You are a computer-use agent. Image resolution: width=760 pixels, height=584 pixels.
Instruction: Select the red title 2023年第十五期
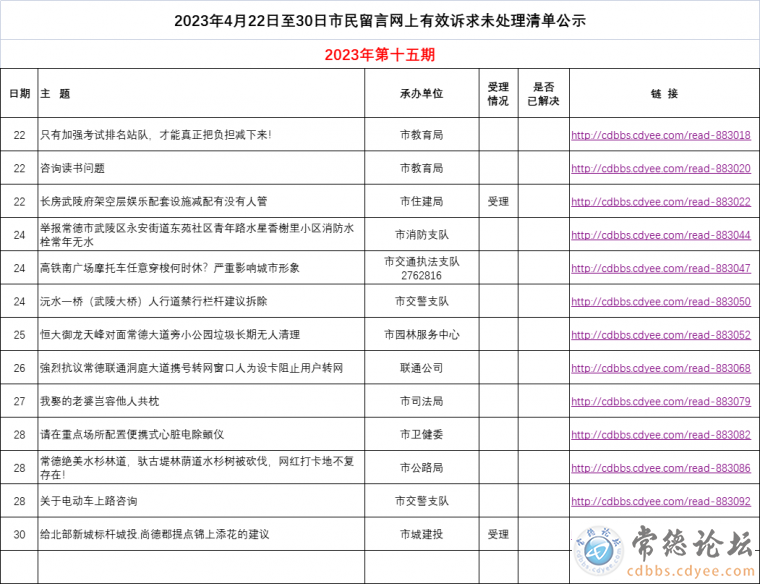click(x=380, y=55)
